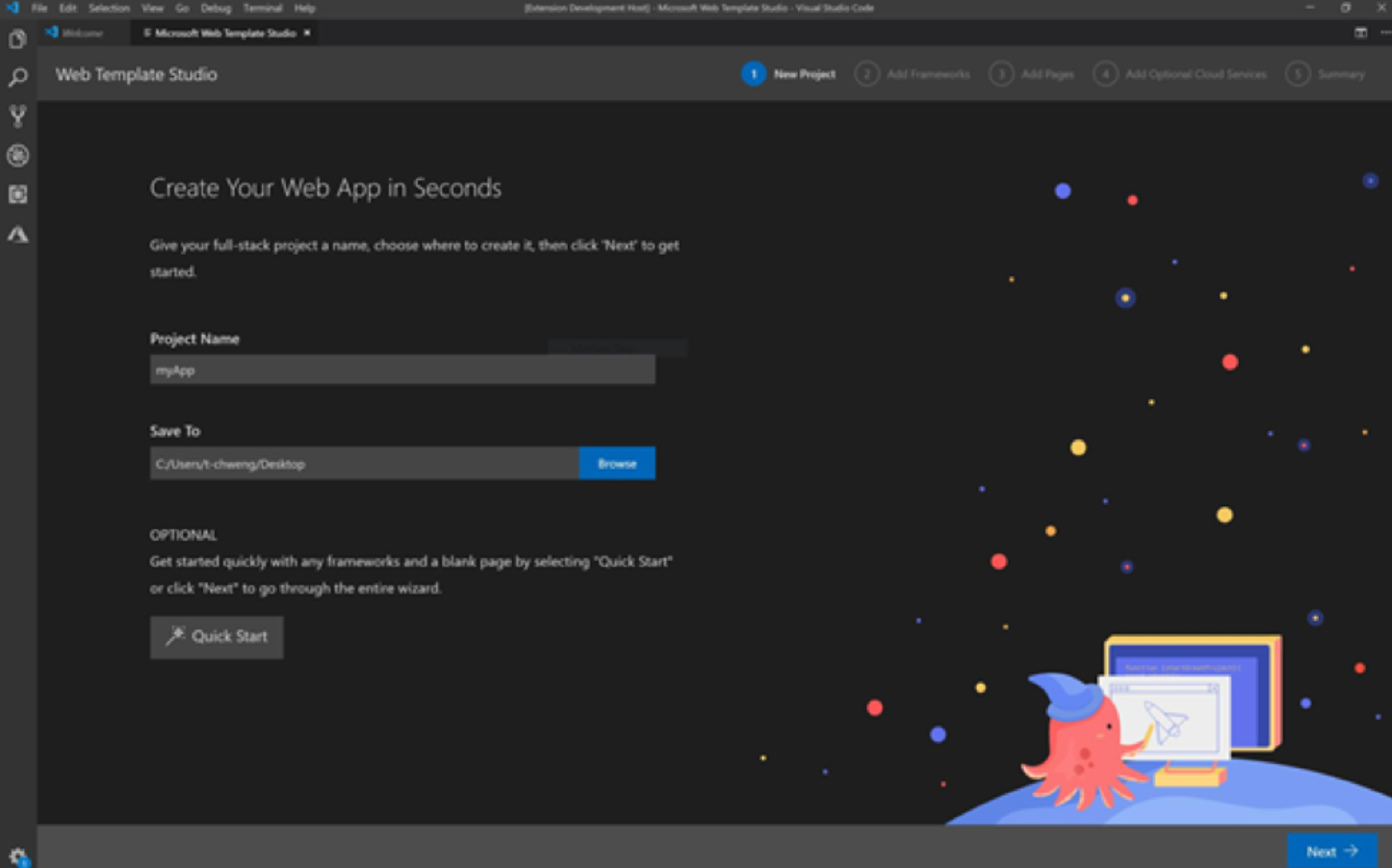Select the step 1 New Project circle indicator
The width and height of the screenshot is (1392, 868).
point(754,73)
